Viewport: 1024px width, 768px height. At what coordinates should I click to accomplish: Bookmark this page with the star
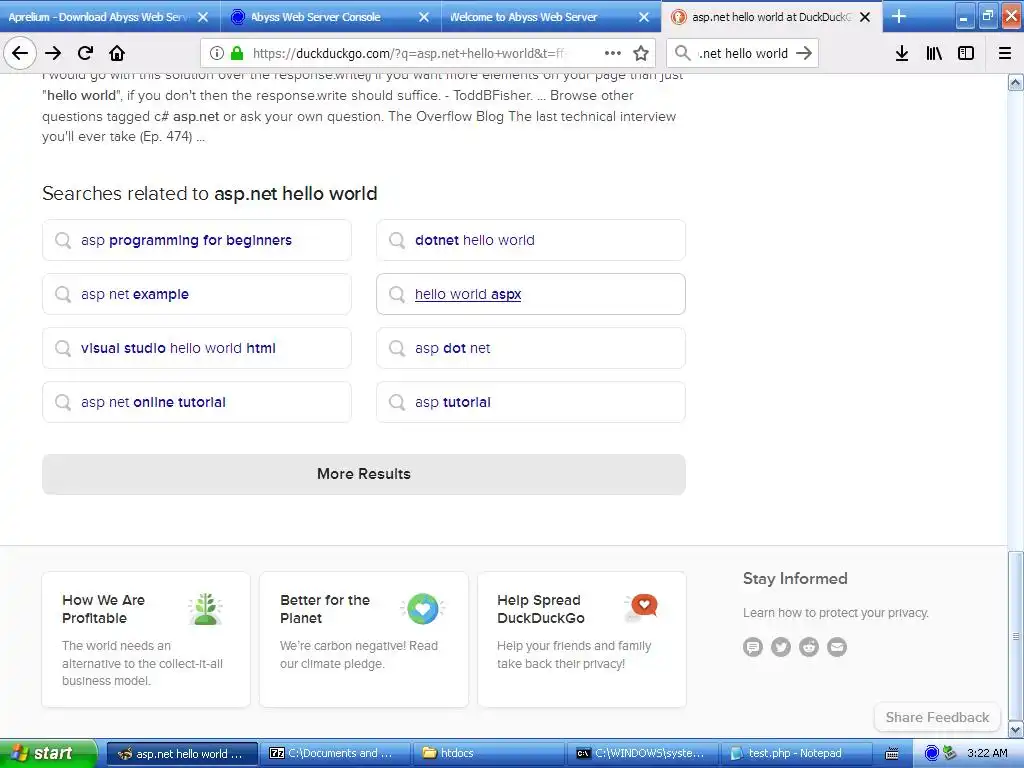641,53
